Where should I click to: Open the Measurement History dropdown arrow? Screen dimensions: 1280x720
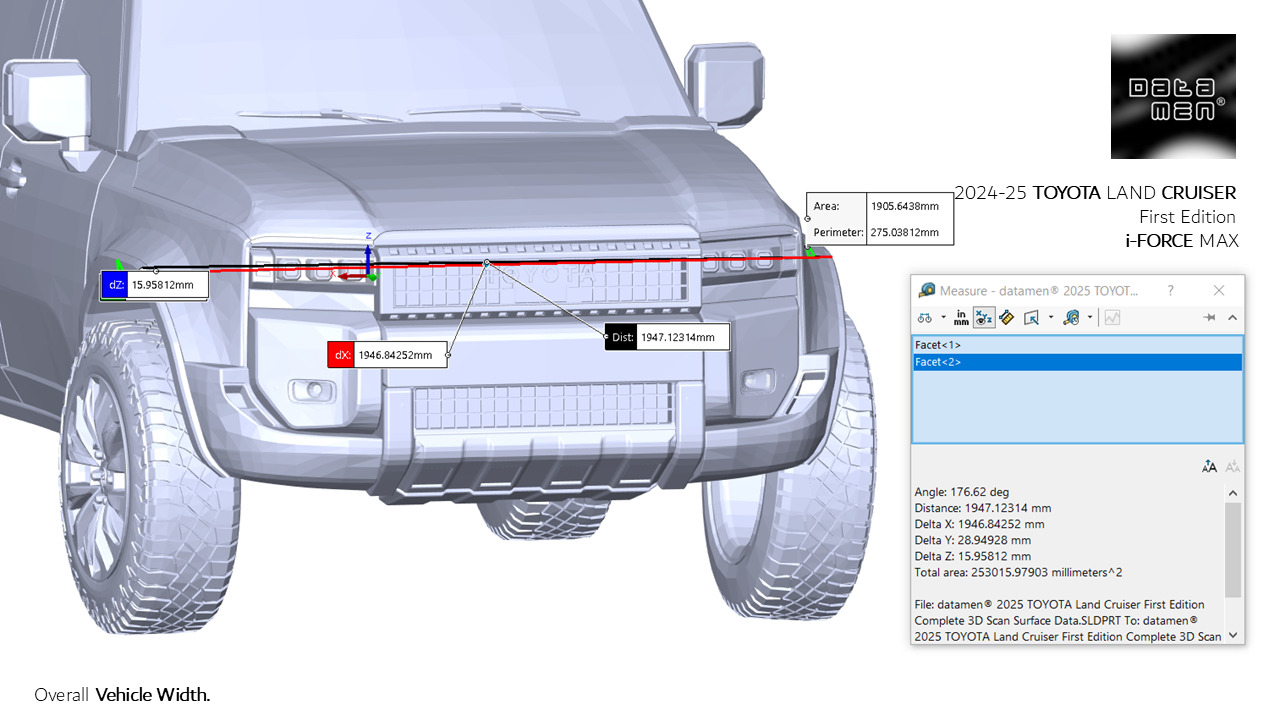pyautogui.click(x=1090, y=318)
